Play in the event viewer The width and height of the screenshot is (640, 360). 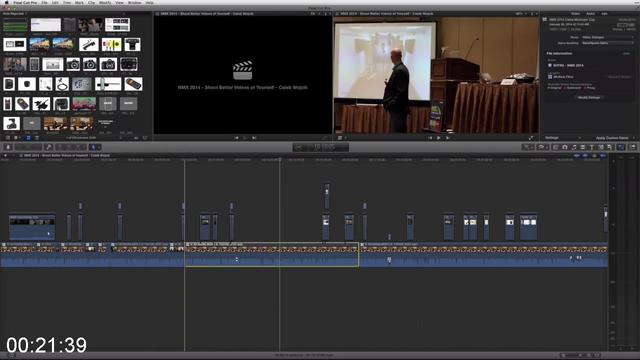coord(245,138)
